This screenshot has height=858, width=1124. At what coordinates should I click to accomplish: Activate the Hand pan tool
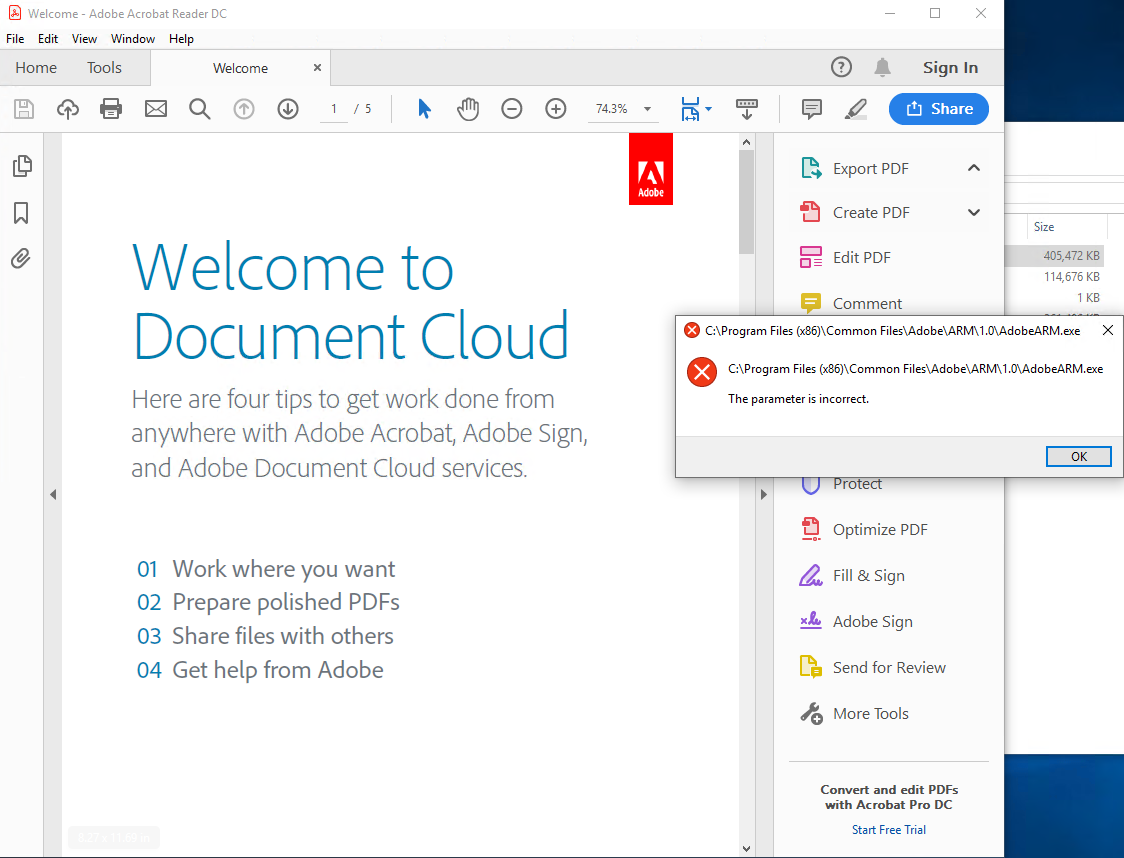coord(468,109)
